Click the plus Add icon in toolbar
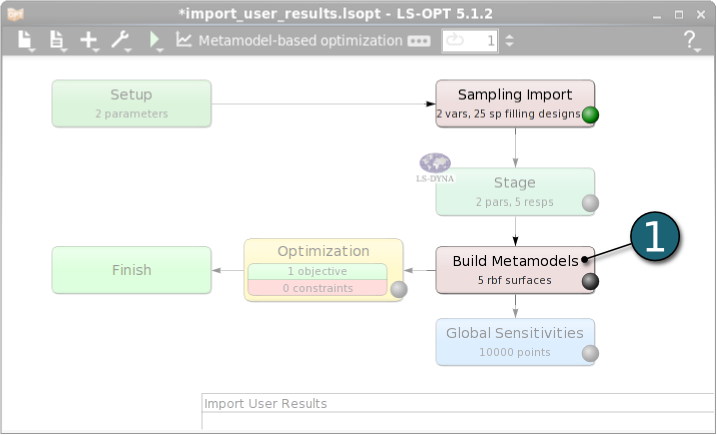Screen dimensions: 717x435 (x=88, y=40)
